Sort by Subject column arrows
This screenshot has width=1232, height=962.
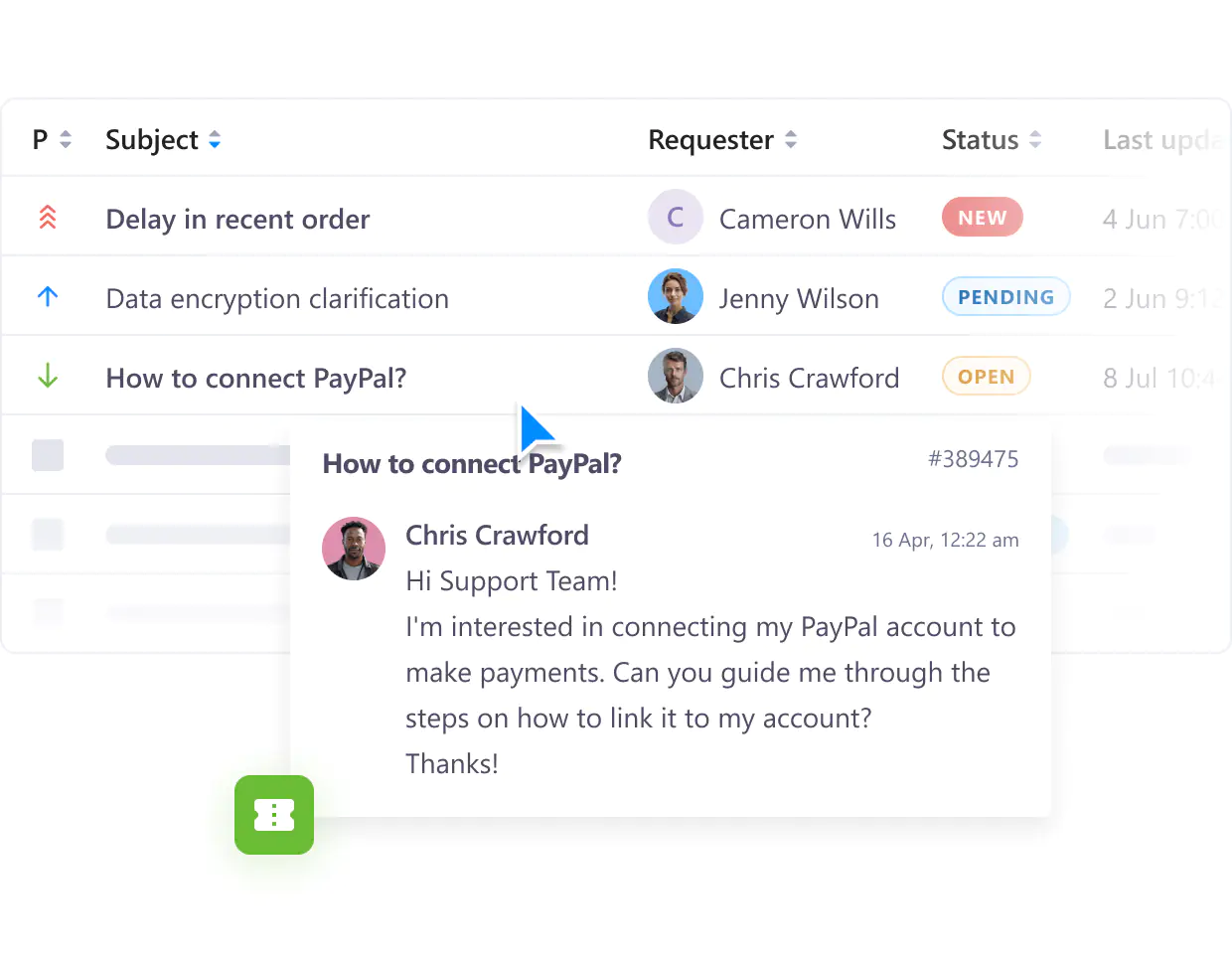coord(215,139)
